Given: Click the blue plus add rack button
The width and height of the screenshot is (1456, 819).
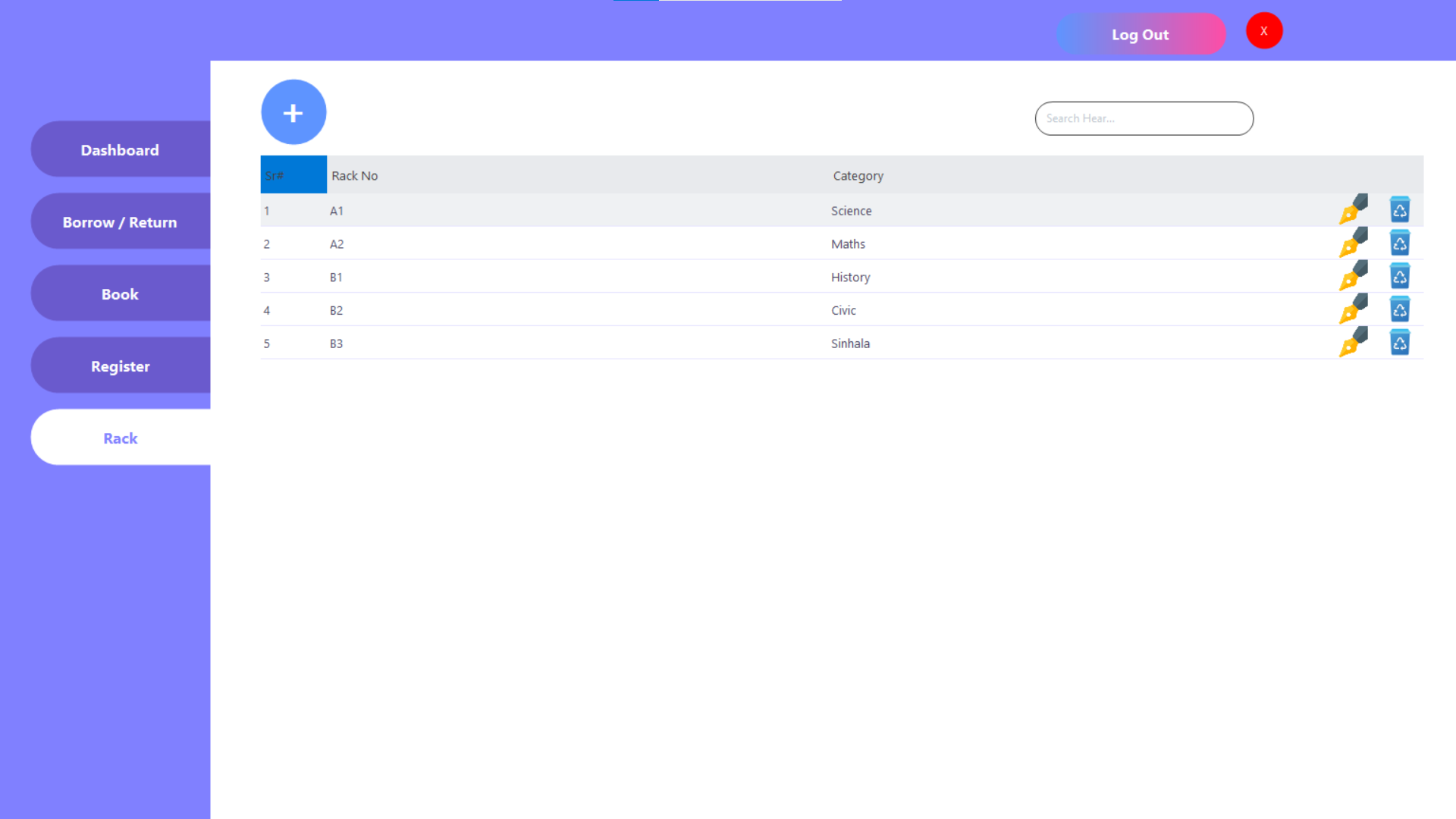Looking at the screenshot, I should click(293, 112).
